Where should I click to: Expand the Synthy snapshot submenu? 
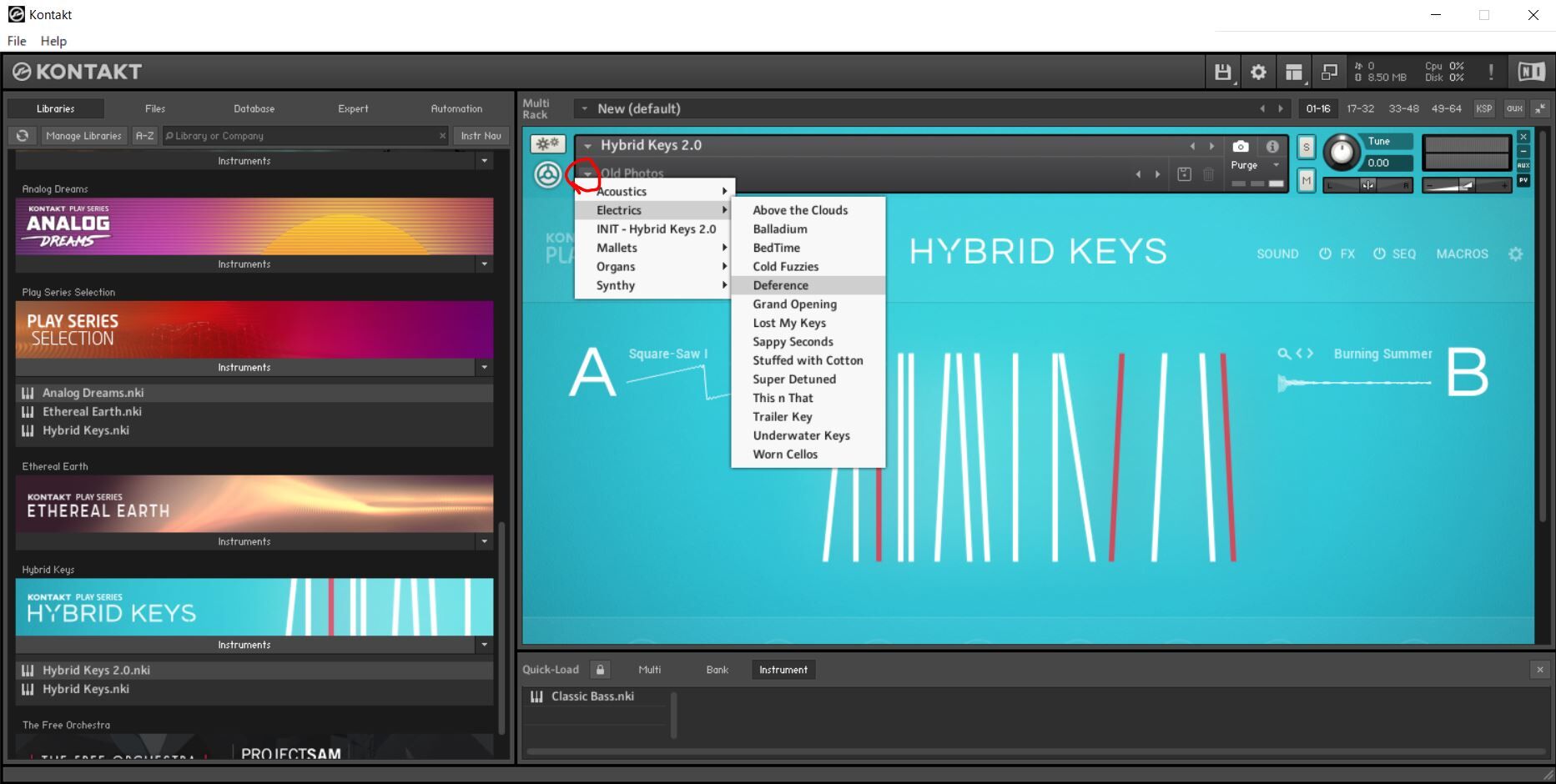(x=655, y=285)
